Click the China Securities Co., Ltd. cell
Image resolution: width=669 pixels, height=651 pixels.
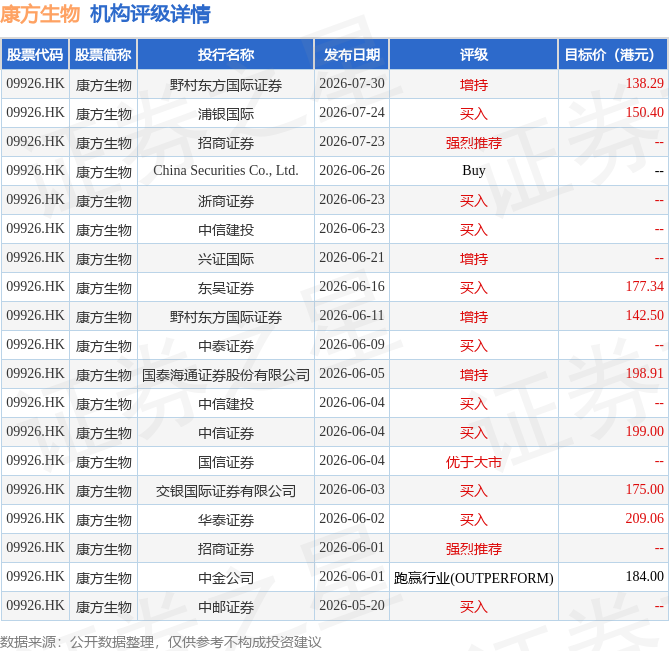[226, 171]
